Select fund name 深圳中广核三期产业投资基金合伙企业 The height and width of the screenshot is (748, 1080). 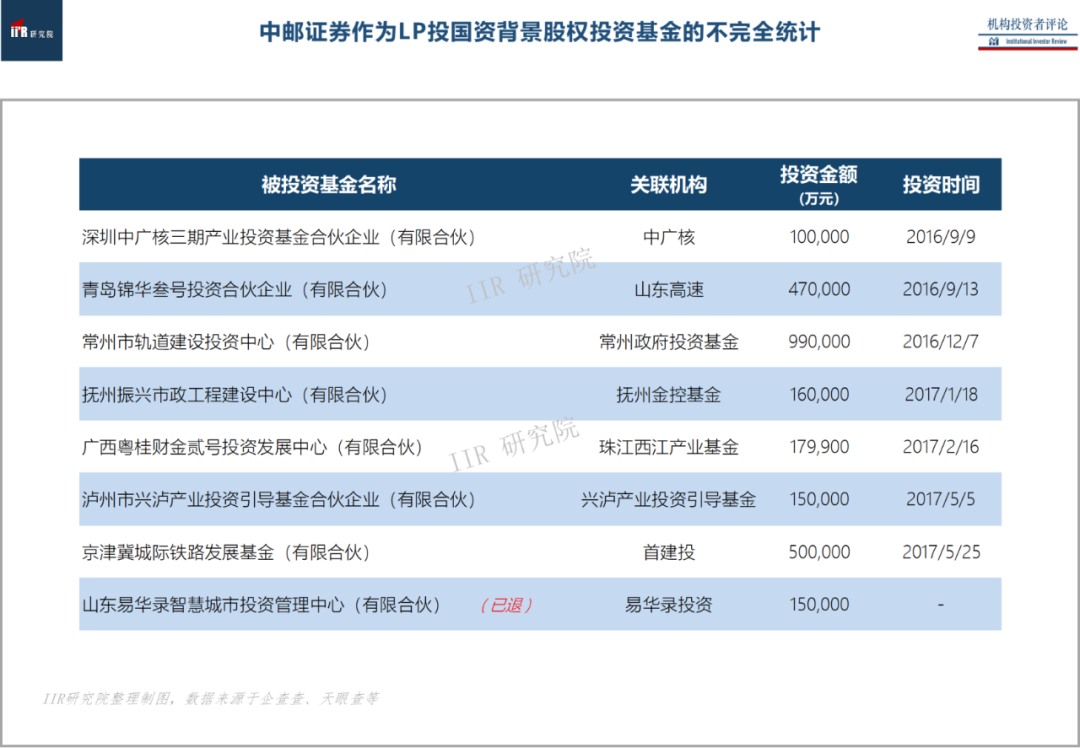(x=230, y=237)
